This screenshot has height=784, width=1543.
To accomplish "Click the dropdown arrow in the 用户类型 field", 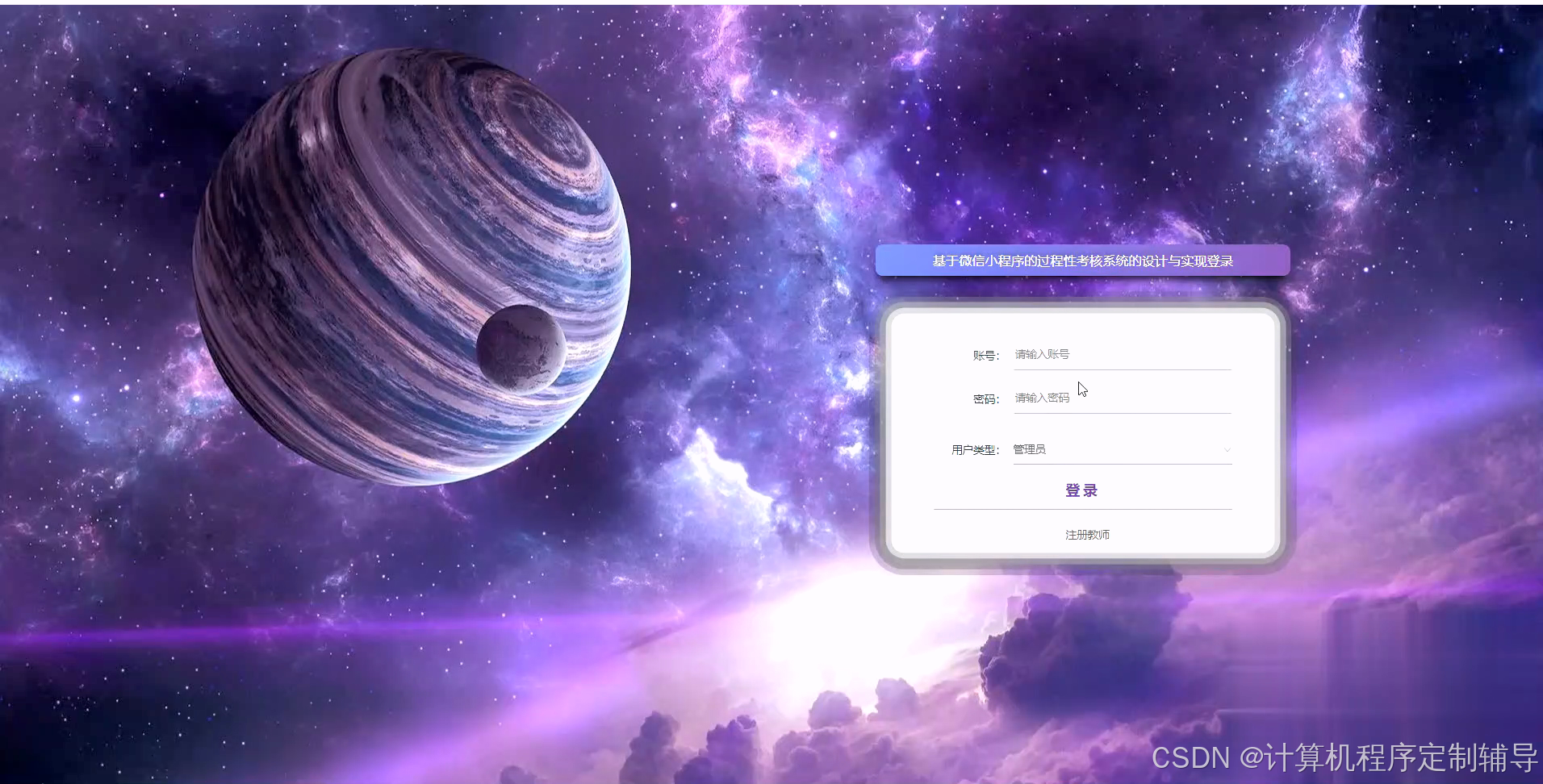I will point(1227,450).
